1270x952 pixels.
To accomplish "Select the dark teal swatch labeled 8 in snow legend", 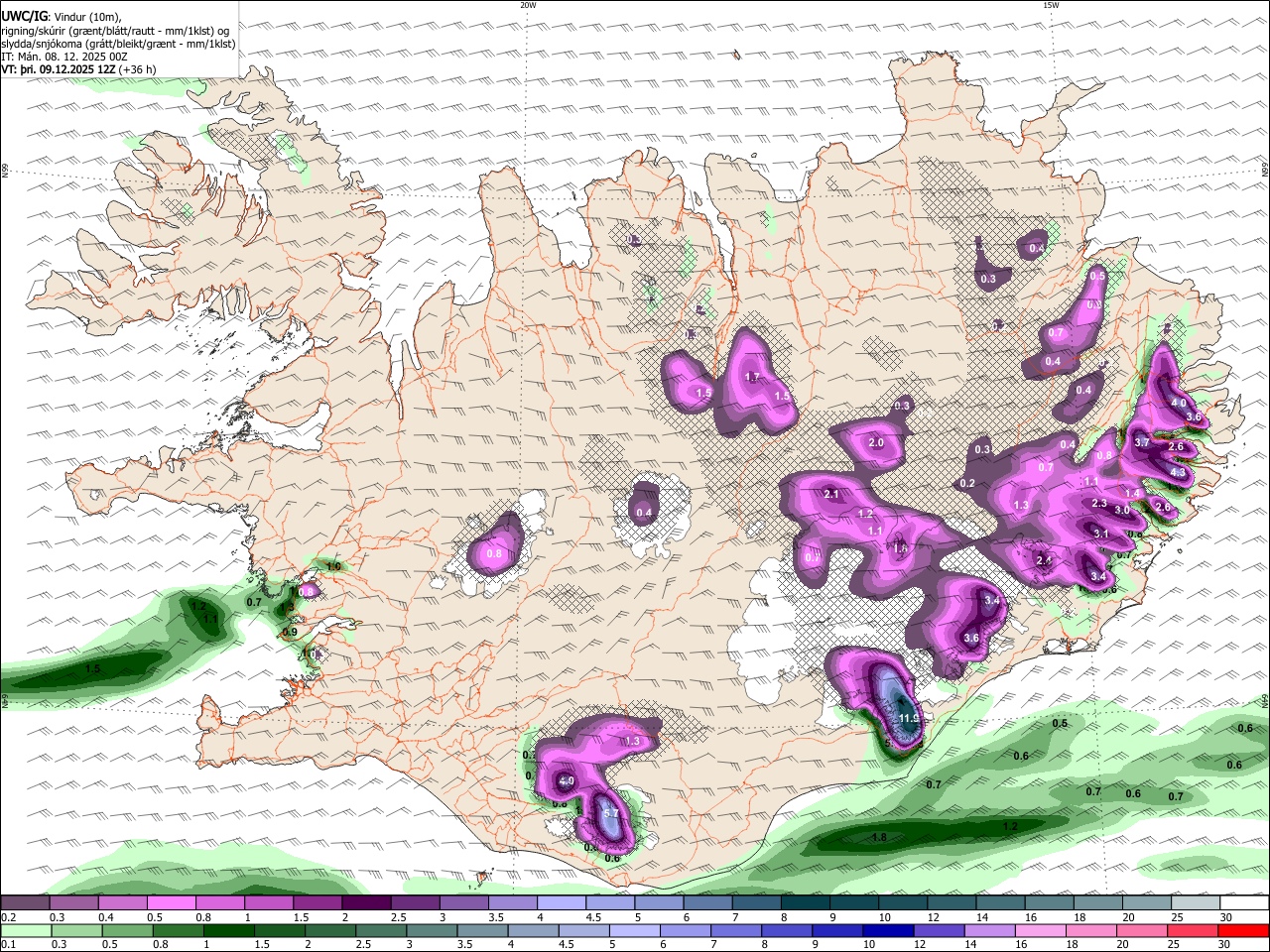I will click(806, 902).
